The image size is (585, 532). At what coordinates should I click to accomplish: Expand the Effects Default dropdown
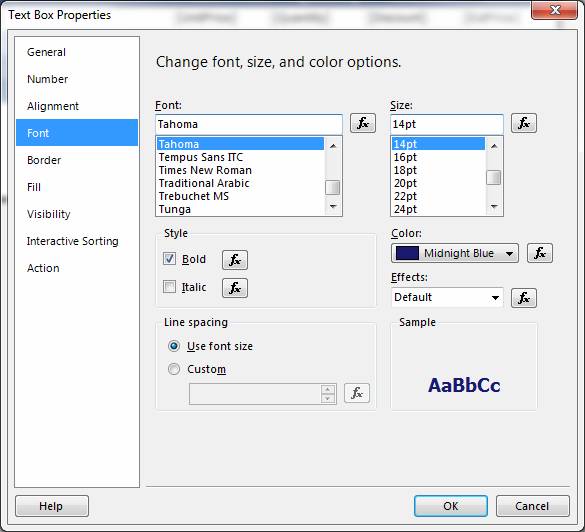447,297
